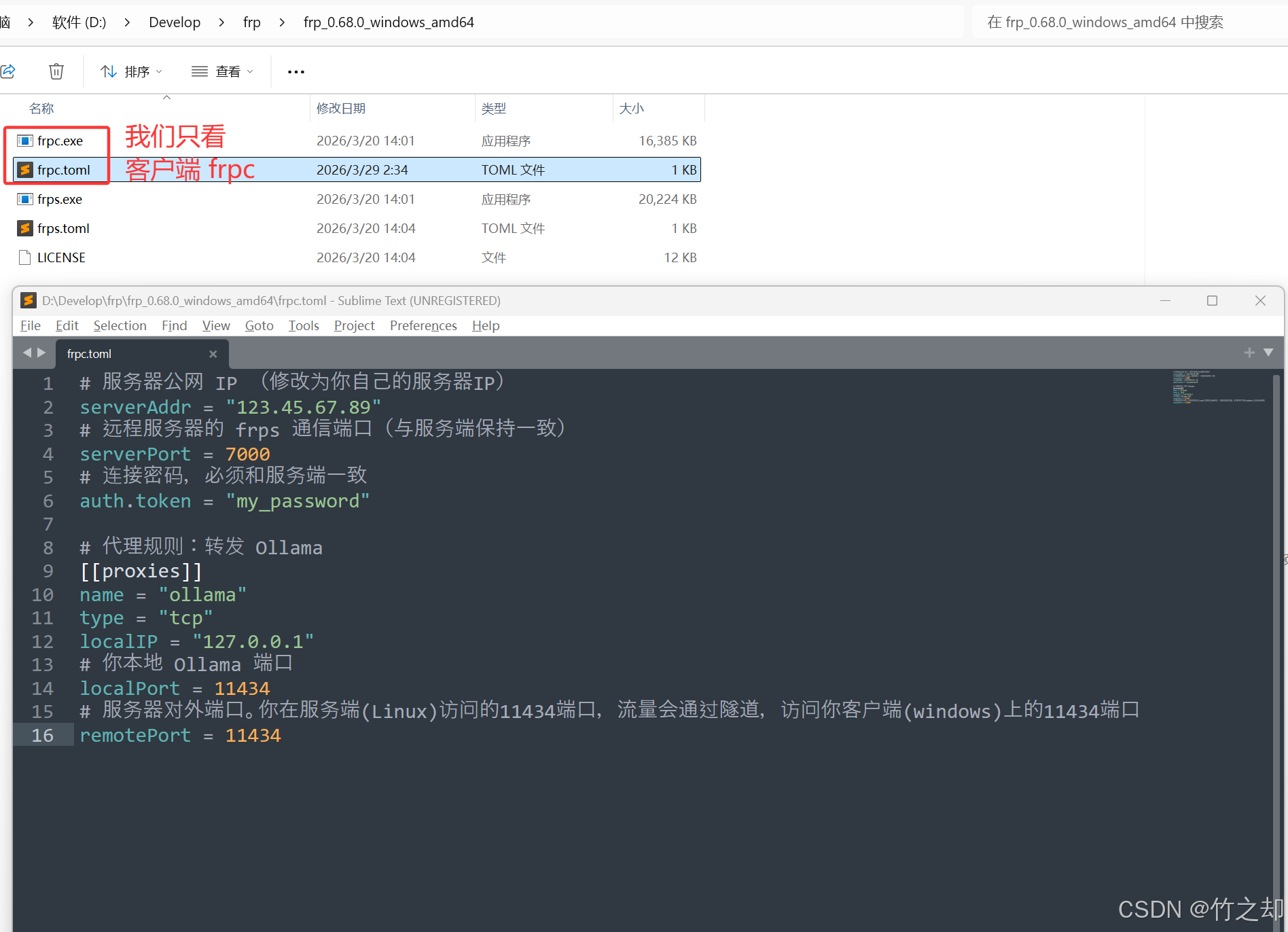The image size is (1288, 932).
Task: Click the localPort 11434 value
Action: (242, 688)
